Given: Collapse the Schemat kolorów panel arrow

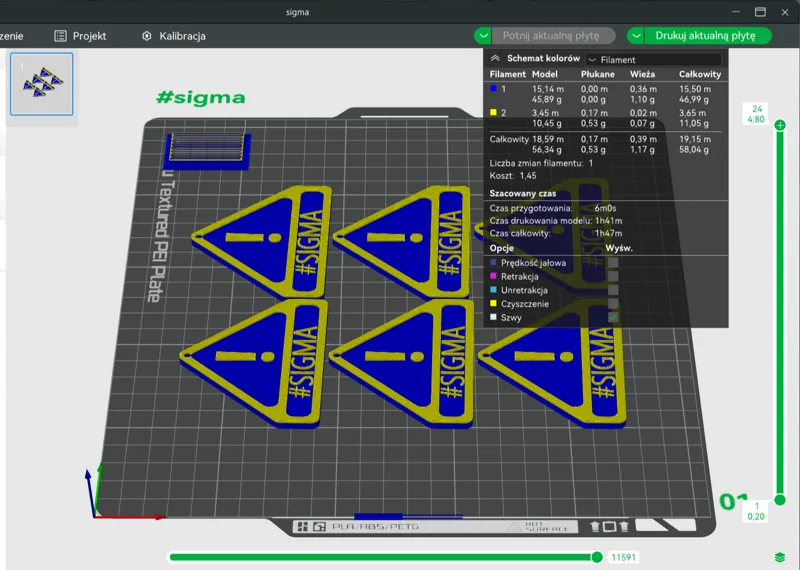Looking at the screenshot, I should [x=494, y=58].
